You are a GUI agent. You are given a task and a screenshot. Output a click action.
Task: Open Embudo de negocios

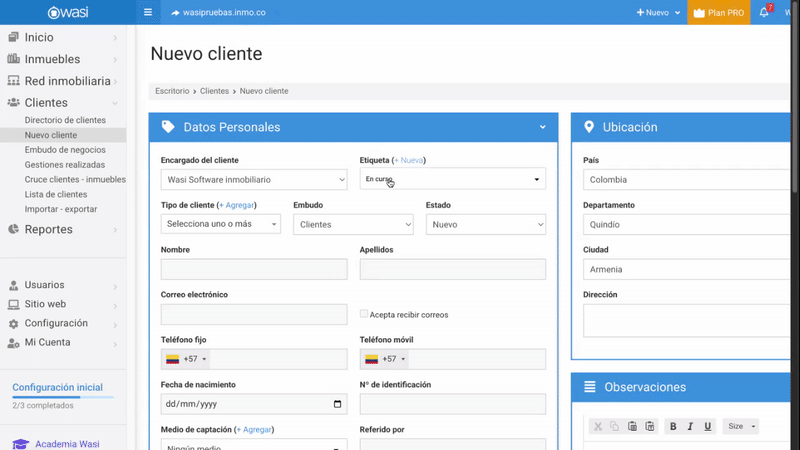pos(65,149)
